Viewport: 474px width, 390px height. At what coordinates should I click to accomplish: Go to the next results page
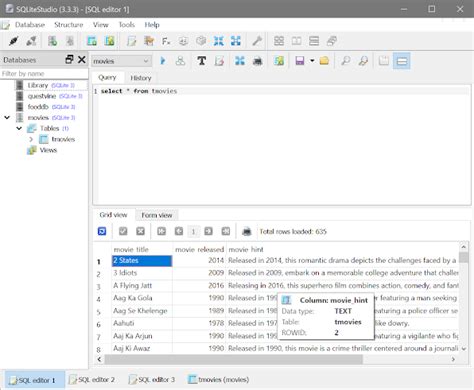click(x=208, y=231)
